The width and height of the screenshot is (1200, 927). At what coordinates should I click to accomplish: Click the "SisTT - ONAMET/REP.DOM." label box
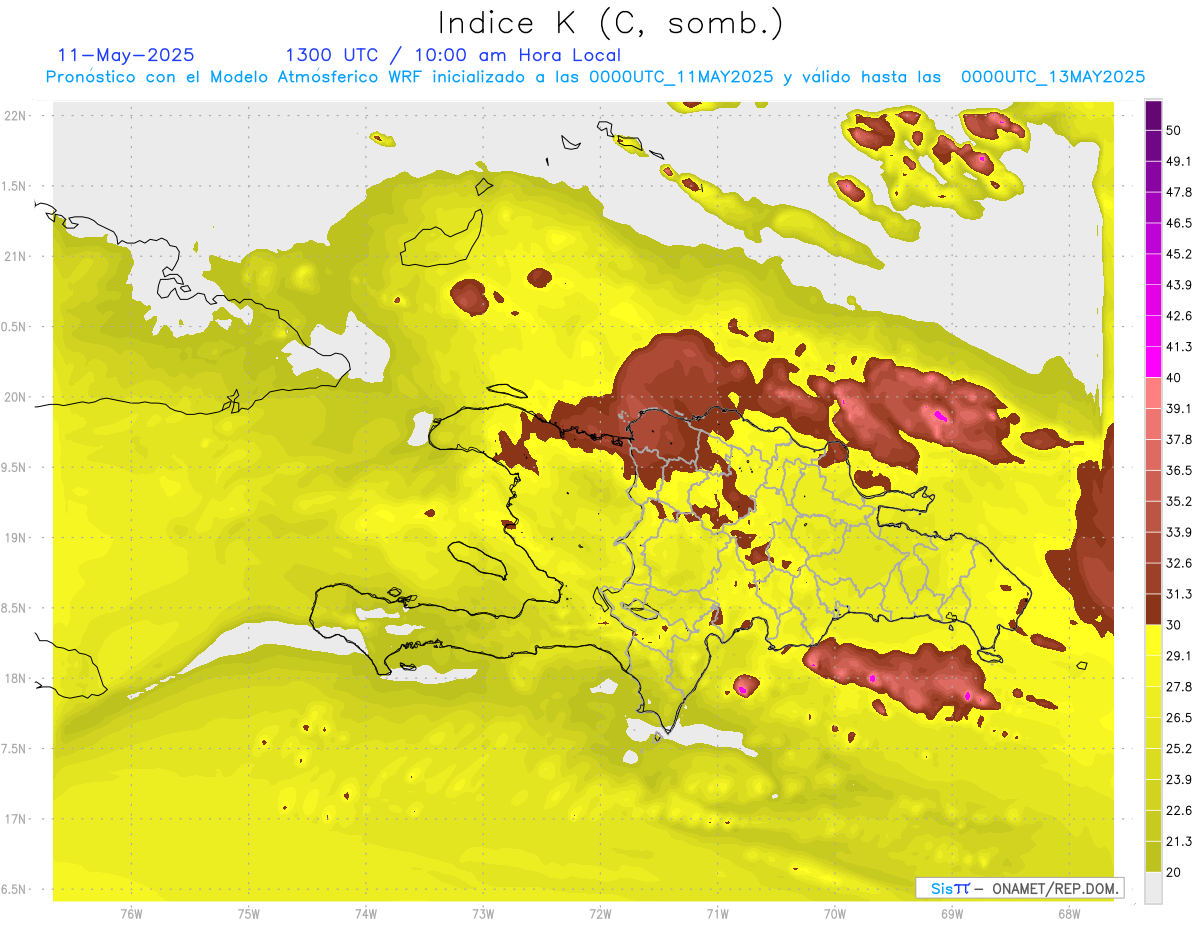(x=1020, y=888)
